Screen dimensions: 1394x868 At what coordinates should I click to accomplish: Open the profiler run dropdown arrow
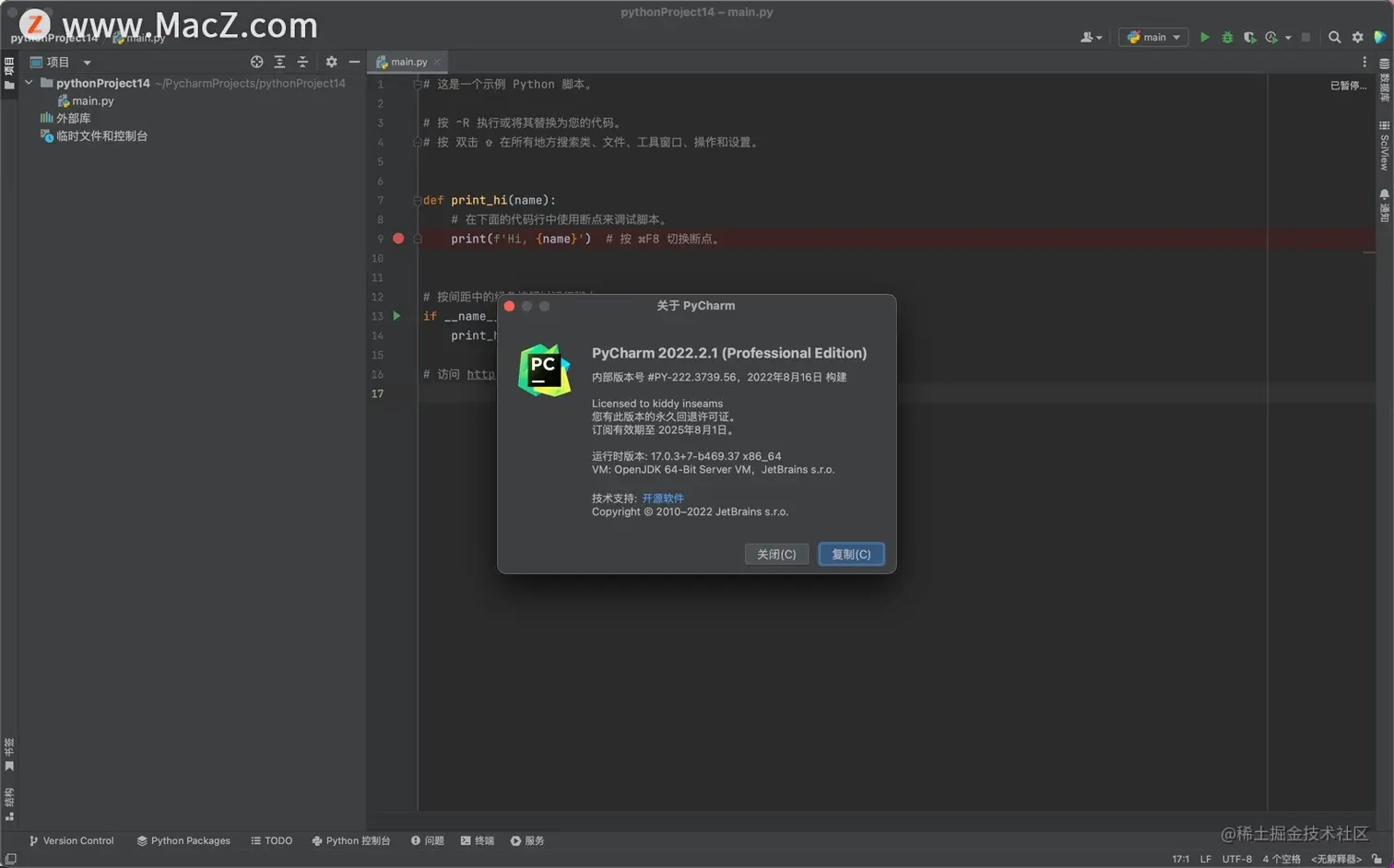1288,38
